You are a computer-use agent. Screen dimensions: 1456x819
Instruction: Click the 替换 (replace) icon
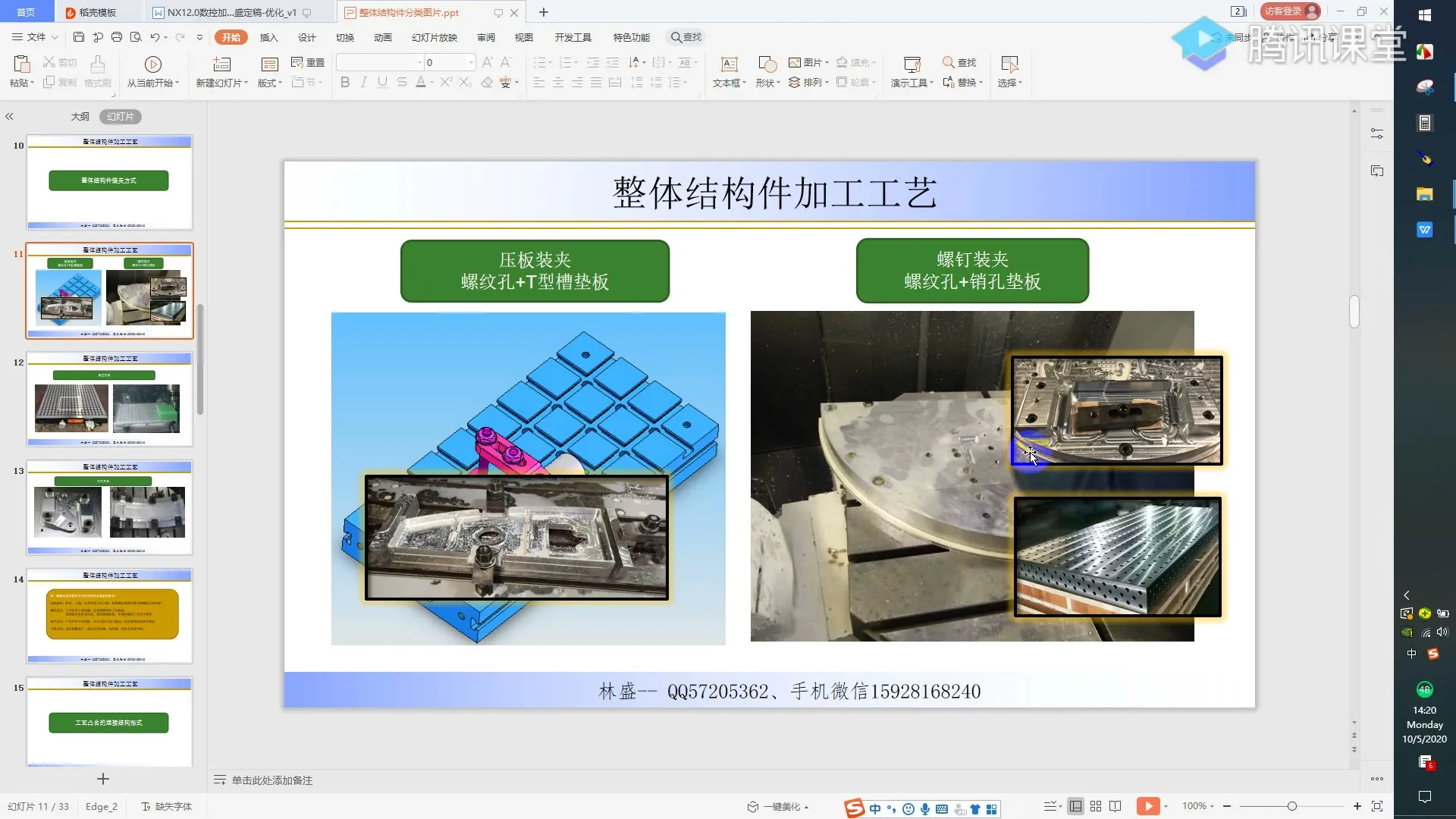pos(960,83)
